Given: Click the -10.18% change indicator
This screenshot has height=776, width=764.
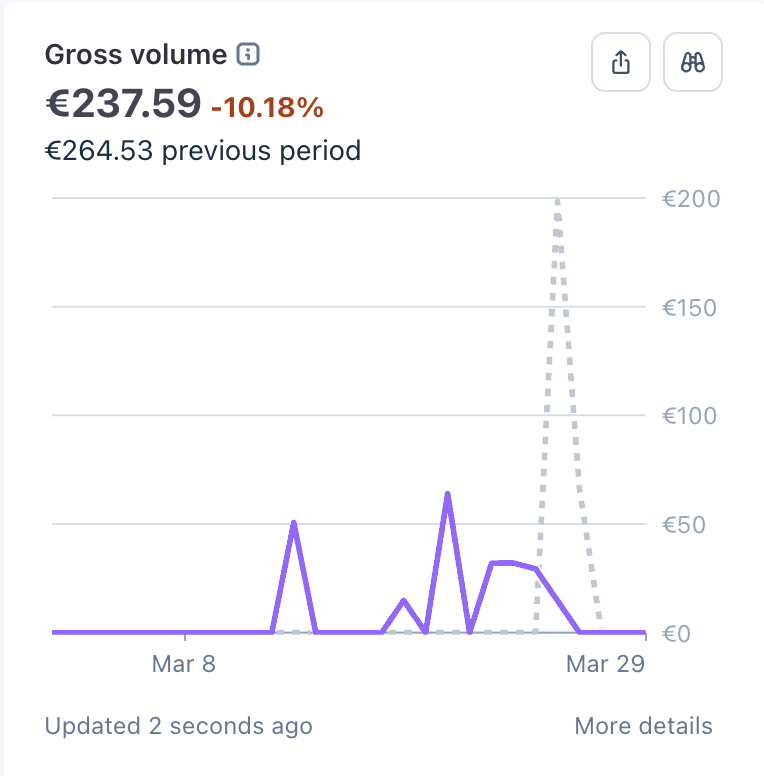Looking at the screenshot, I should pyautogui.click(x=267, y=107).
